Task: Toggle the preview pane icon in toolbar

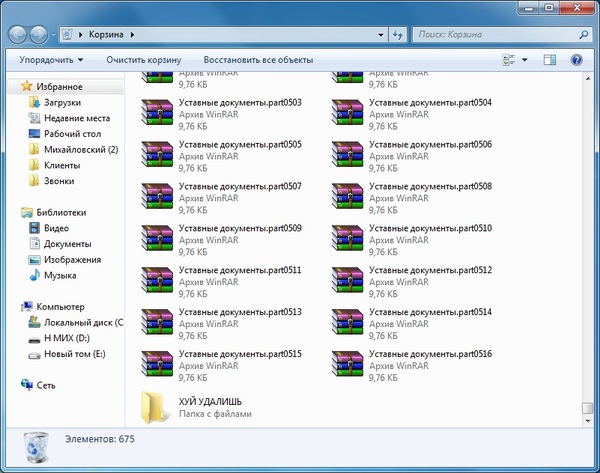Action: coord(550,60)
